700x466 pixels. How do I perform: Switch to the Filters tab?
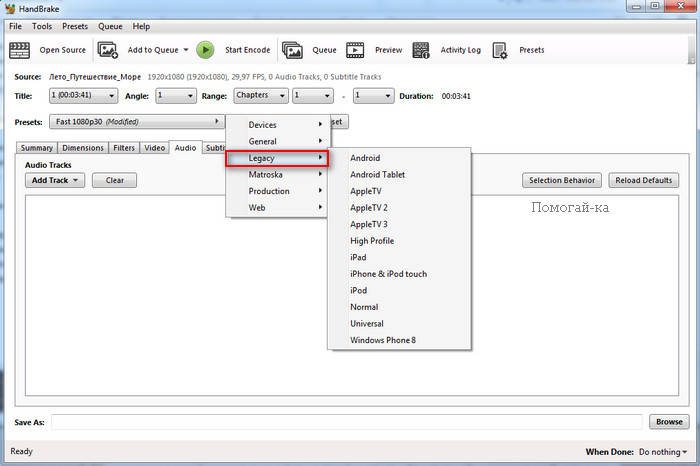coord(124,148)
